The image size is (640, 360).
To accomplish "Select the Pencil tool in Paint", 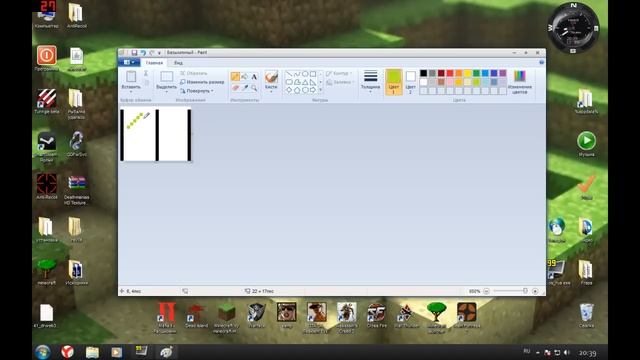I will click(x=235, y=77).
